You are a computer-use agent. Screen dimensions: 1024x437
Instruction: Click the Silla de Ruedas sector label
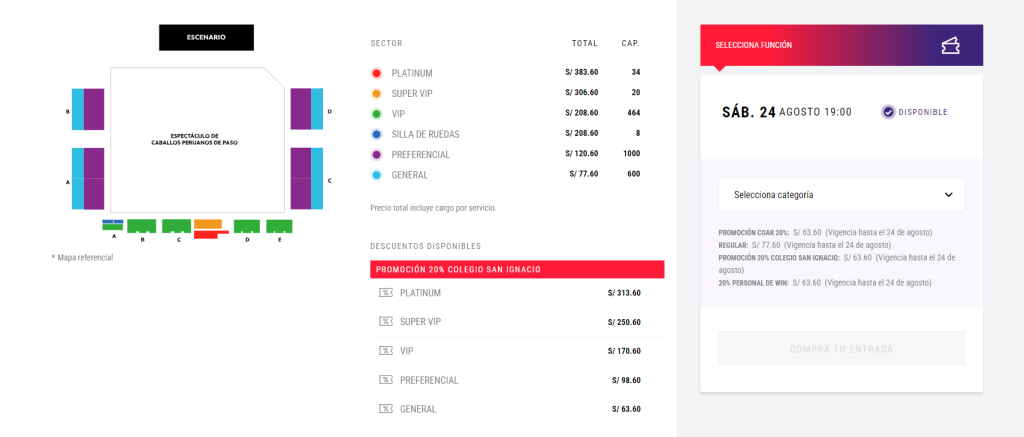coord(425,134)
